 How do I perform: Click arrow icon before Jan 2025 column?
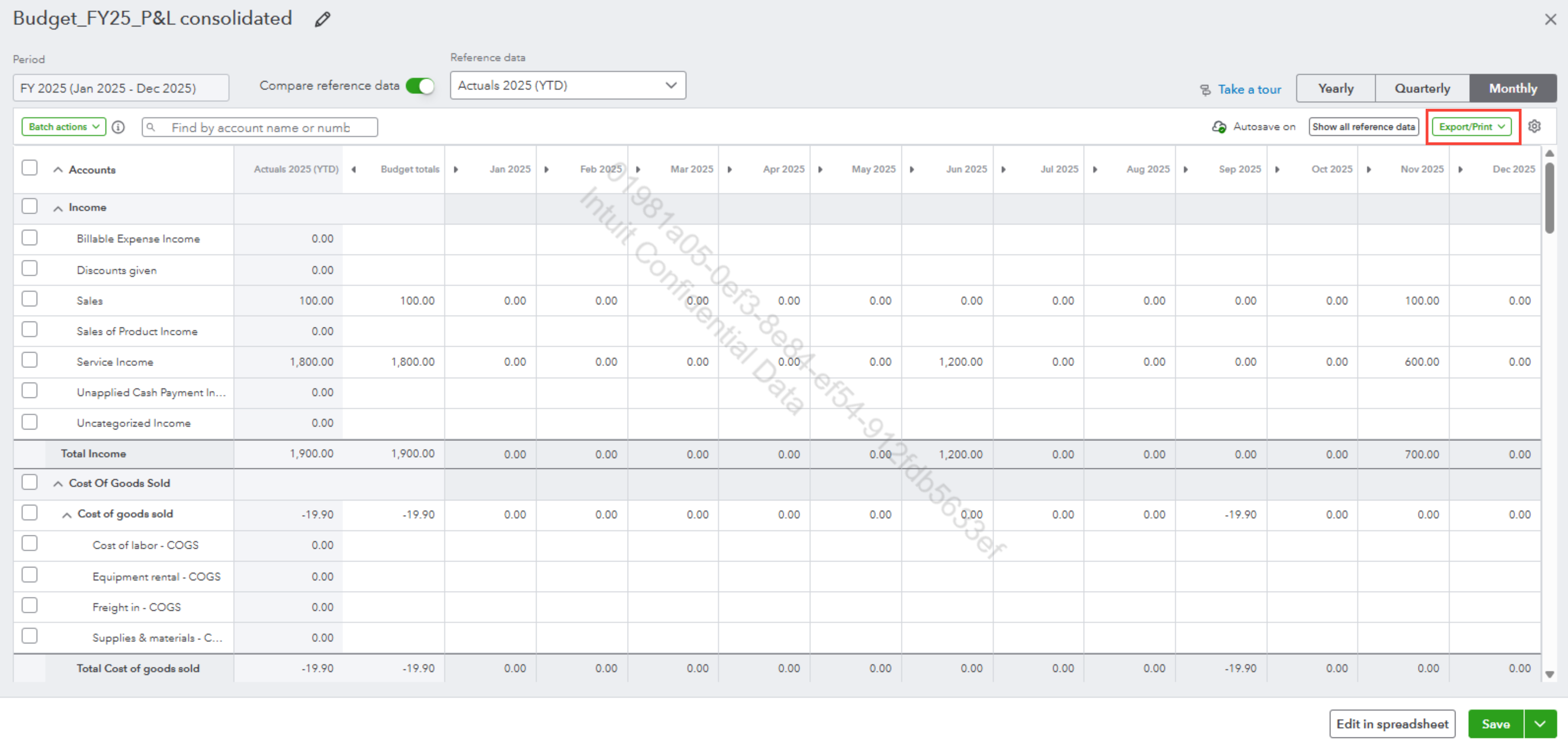[455, 169]
